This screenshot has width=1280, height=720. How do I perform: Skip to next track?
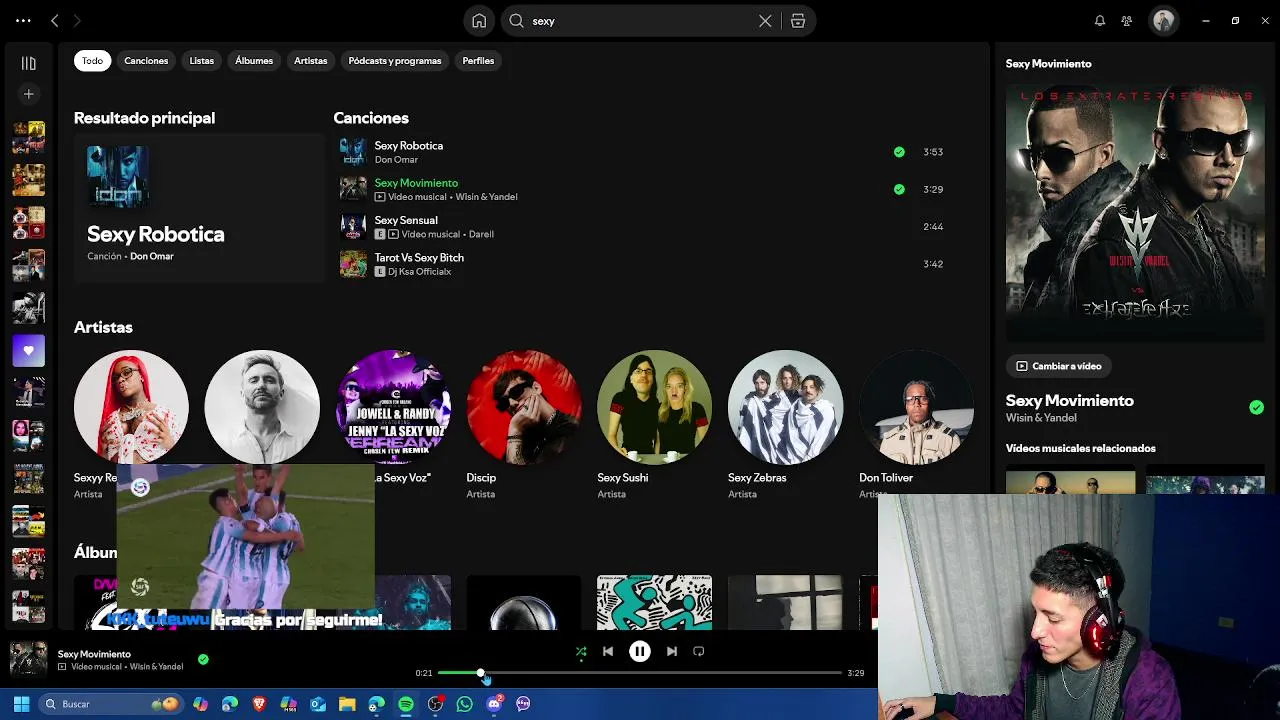point(672,652)
